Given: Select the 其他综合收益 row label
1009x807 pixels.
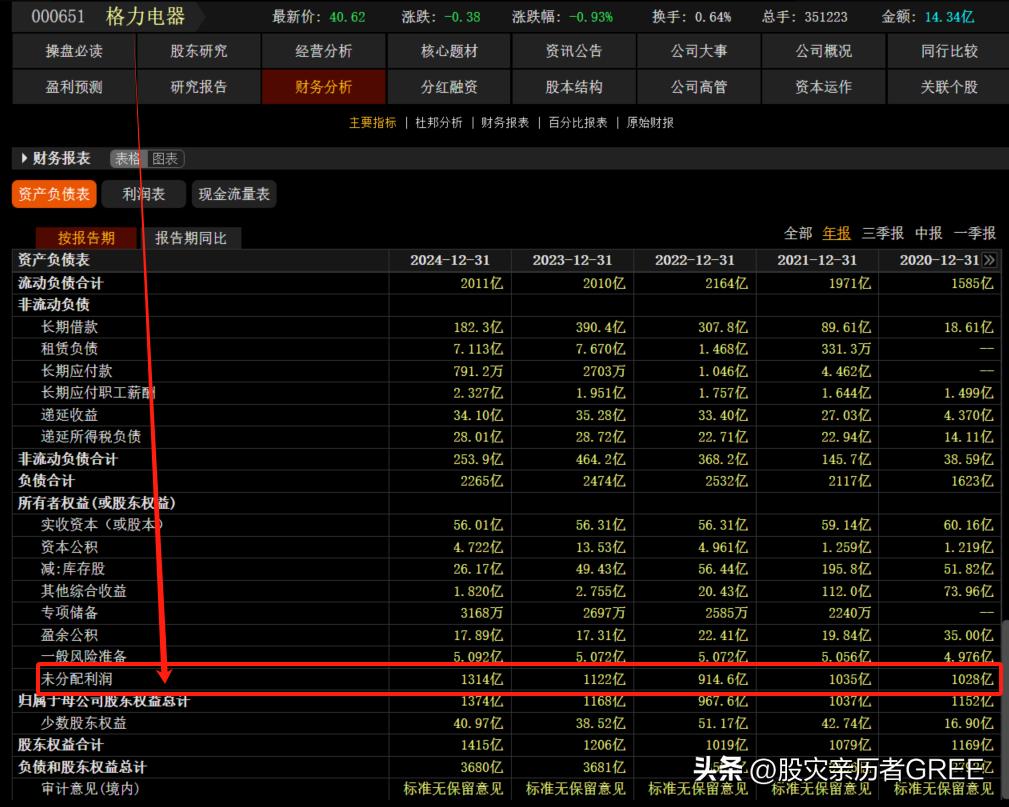Looking at the screenshot, I should coord(84,591).
